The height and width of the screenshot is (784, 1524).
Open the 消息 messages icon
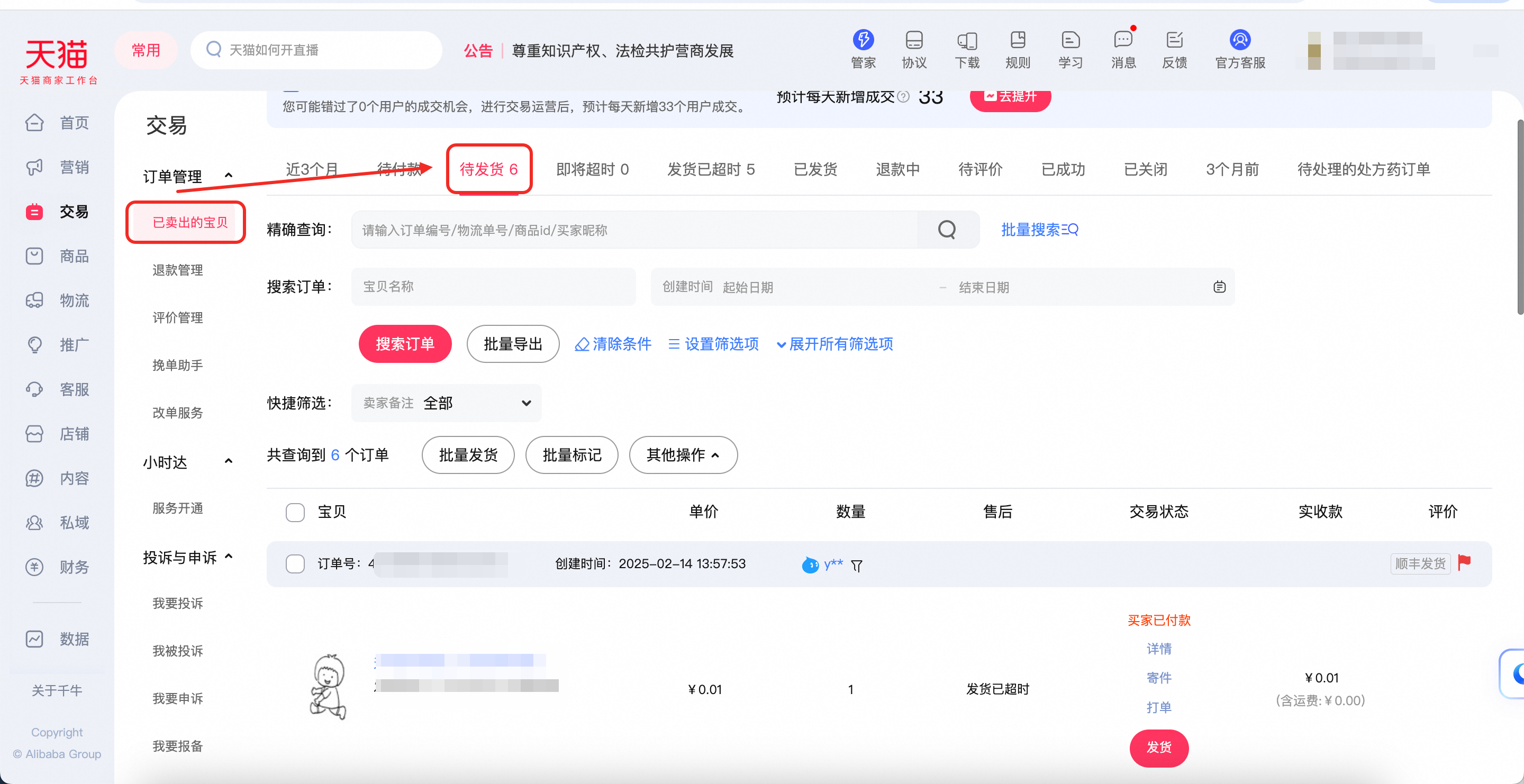point(1122,50)
